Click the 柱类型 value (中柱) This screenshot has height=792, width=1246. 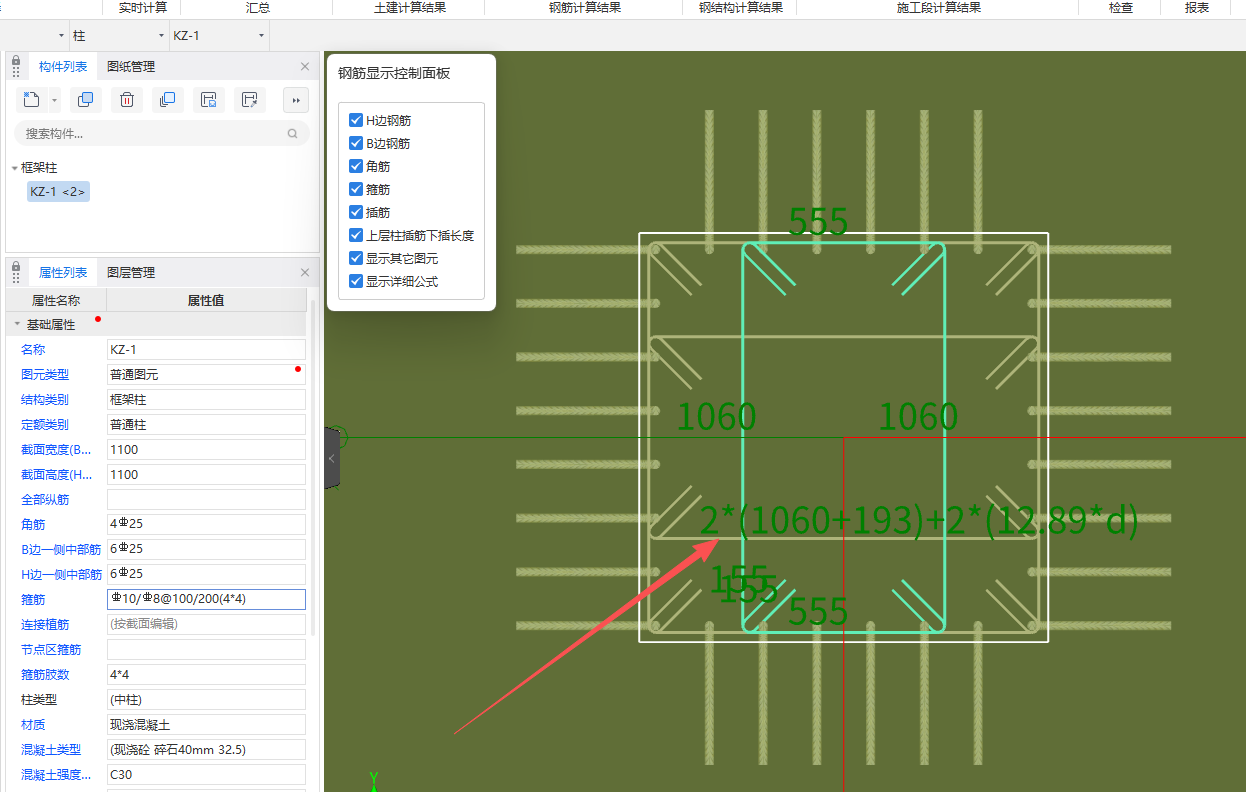pyautogui.click(x=206, y=699)
